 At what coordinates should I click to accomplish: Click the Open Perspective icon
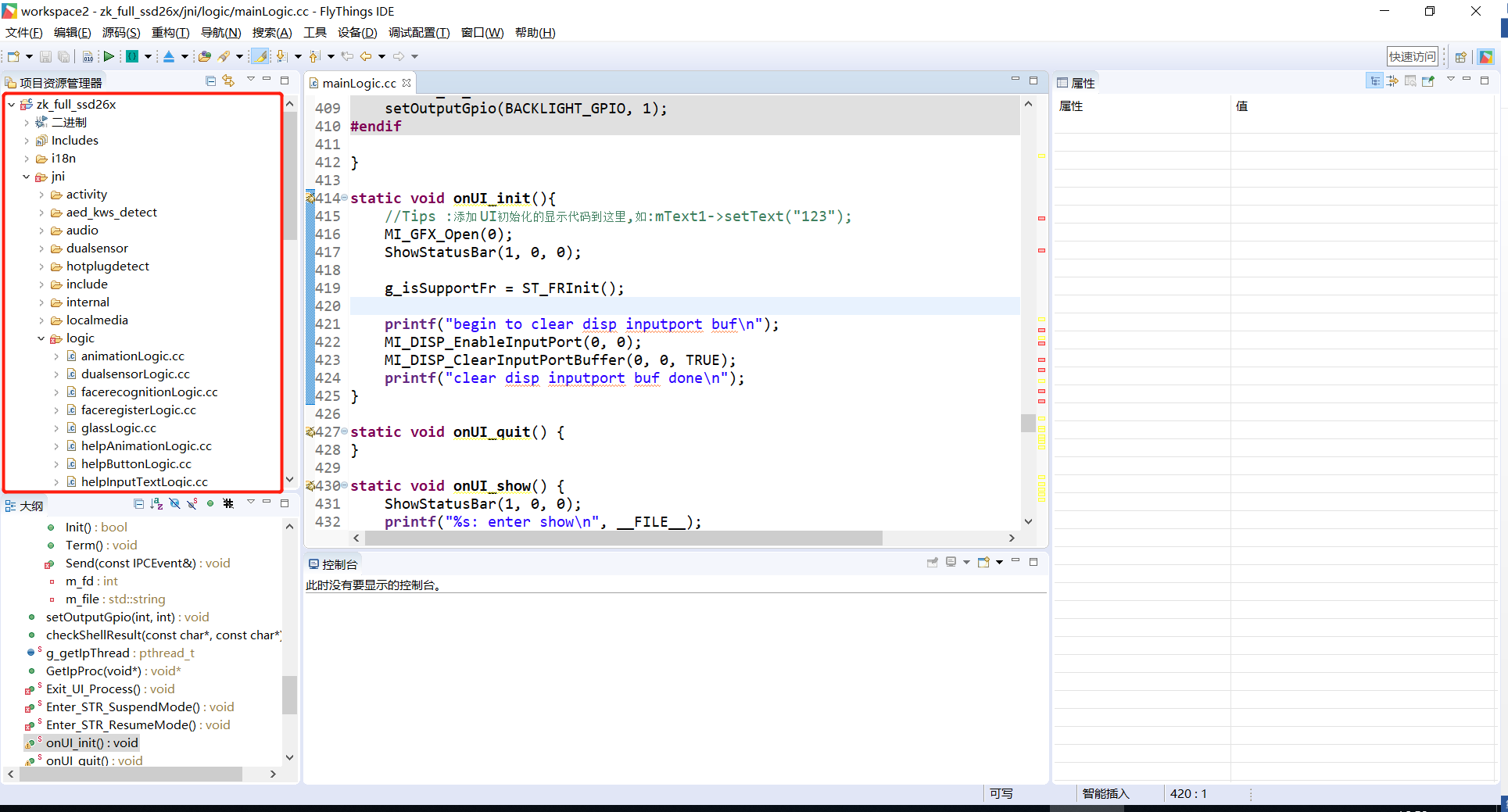pyautogui.click(x=1460, y=56)
